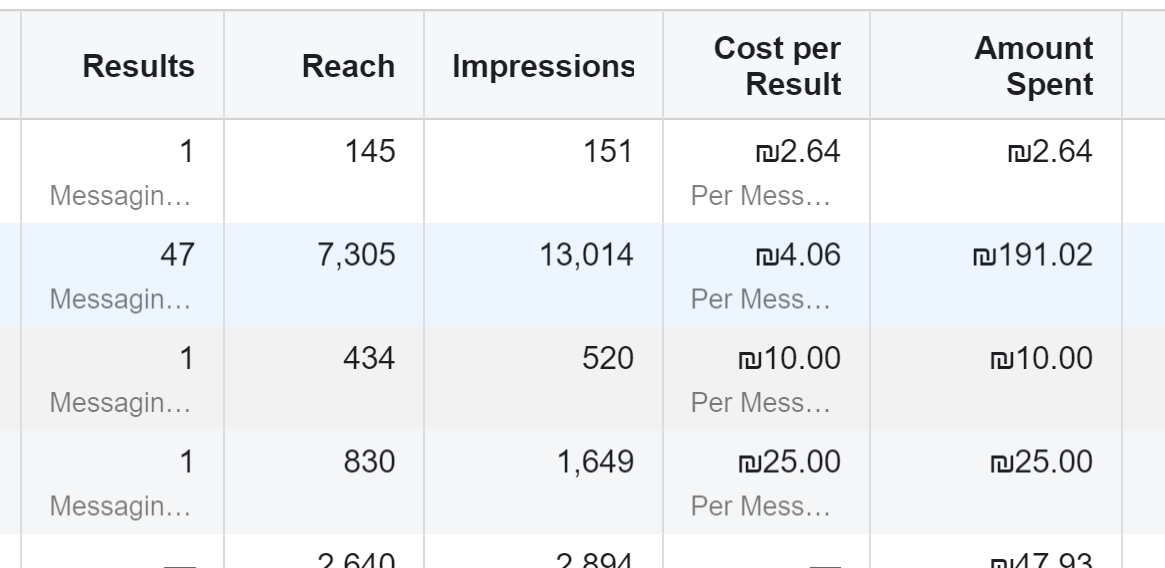Image resolution: width=1165 pixels, height=568 pixels.
Task: Select the impressions value 13,014
Action: click(x=586, y=255)
